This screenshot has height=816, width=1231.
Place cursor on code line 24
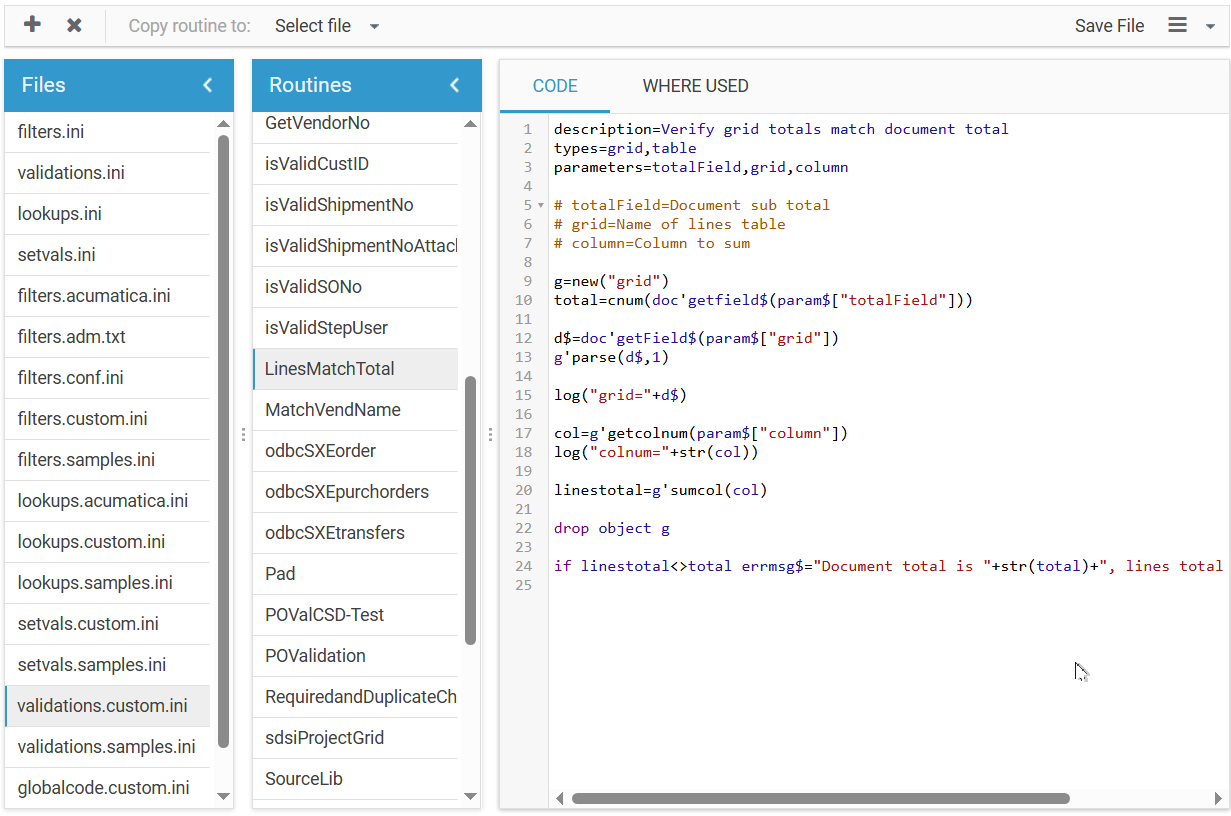click(x=888, y=566)
